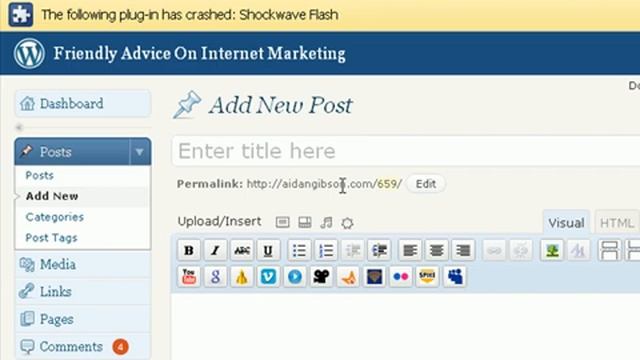Click the greyed-out insert link icon
This screenshot has width=640, height=360.
click(x=494, y=250)
